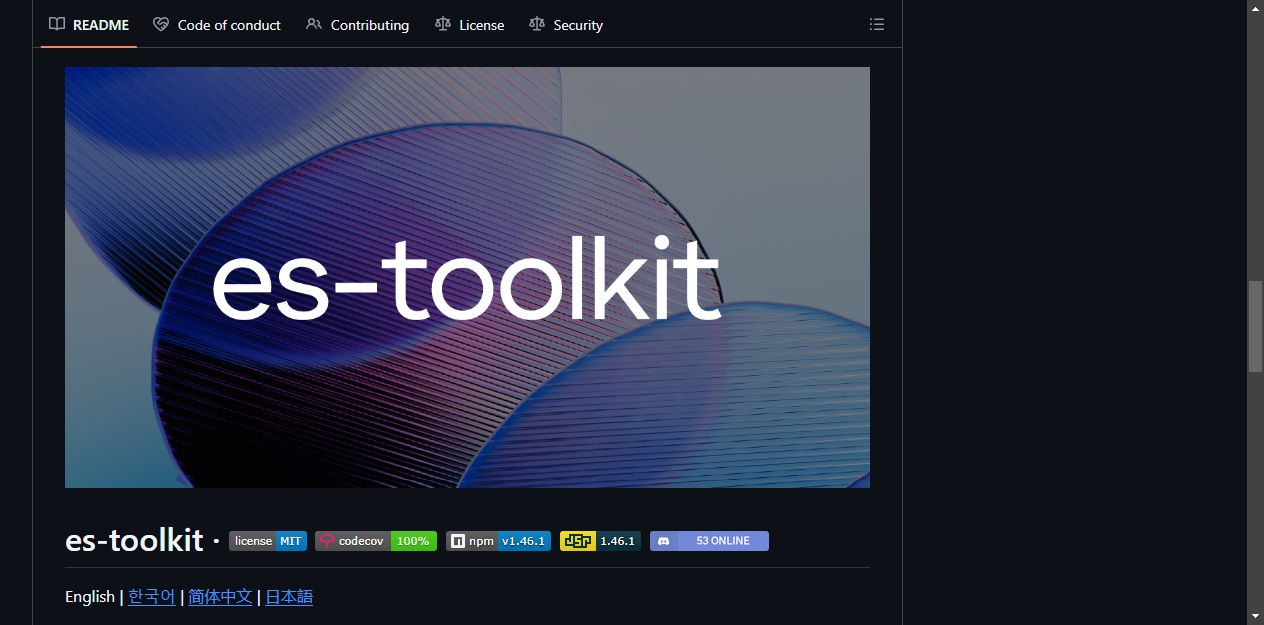The width and height of the screenshot is (1264, 625).
Task: View the Security tab
Action: point(566,25)
